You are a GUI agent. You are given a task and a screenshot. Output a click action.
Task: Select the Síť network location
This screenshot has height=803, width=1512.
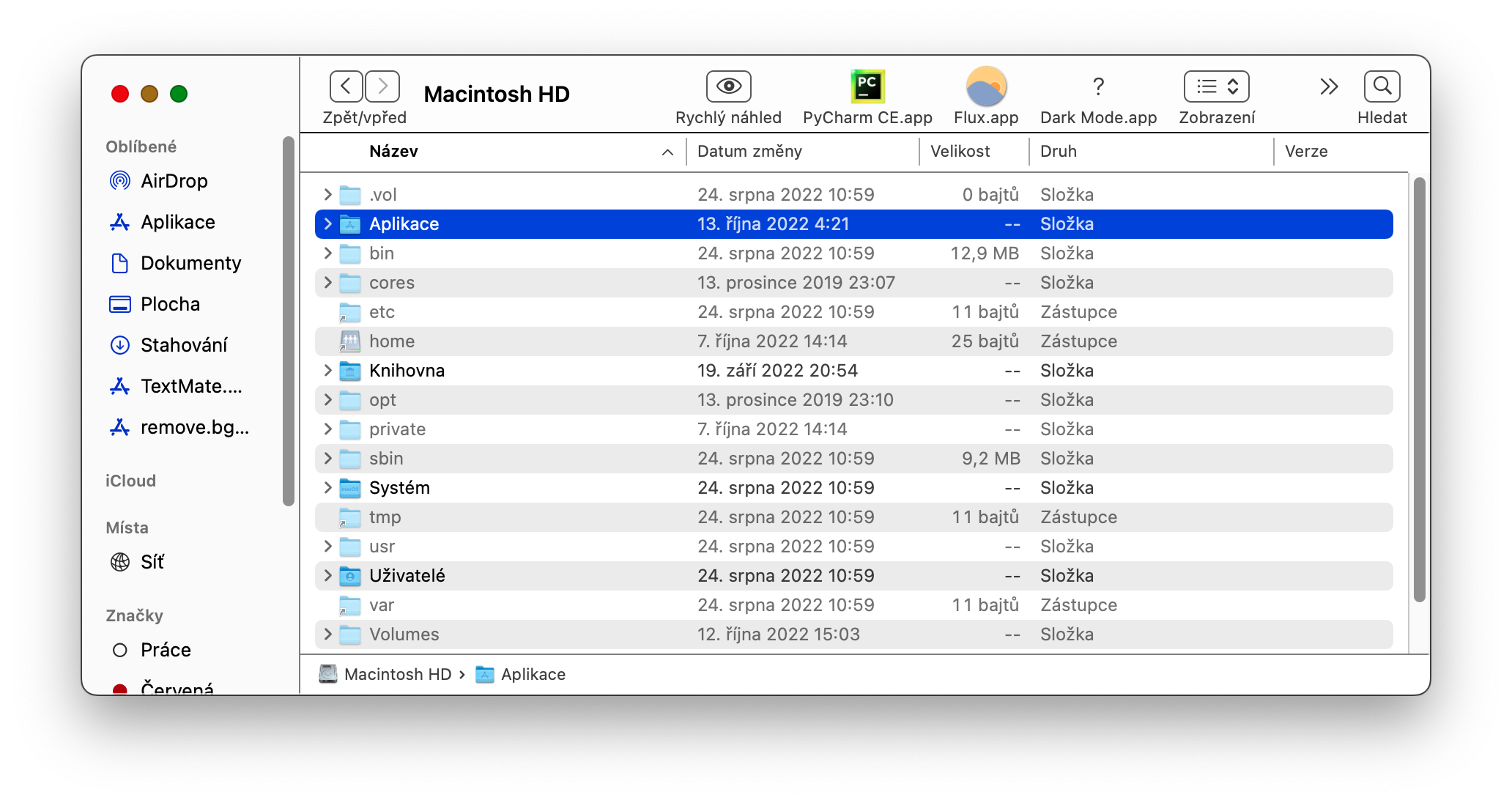point(152,562)
